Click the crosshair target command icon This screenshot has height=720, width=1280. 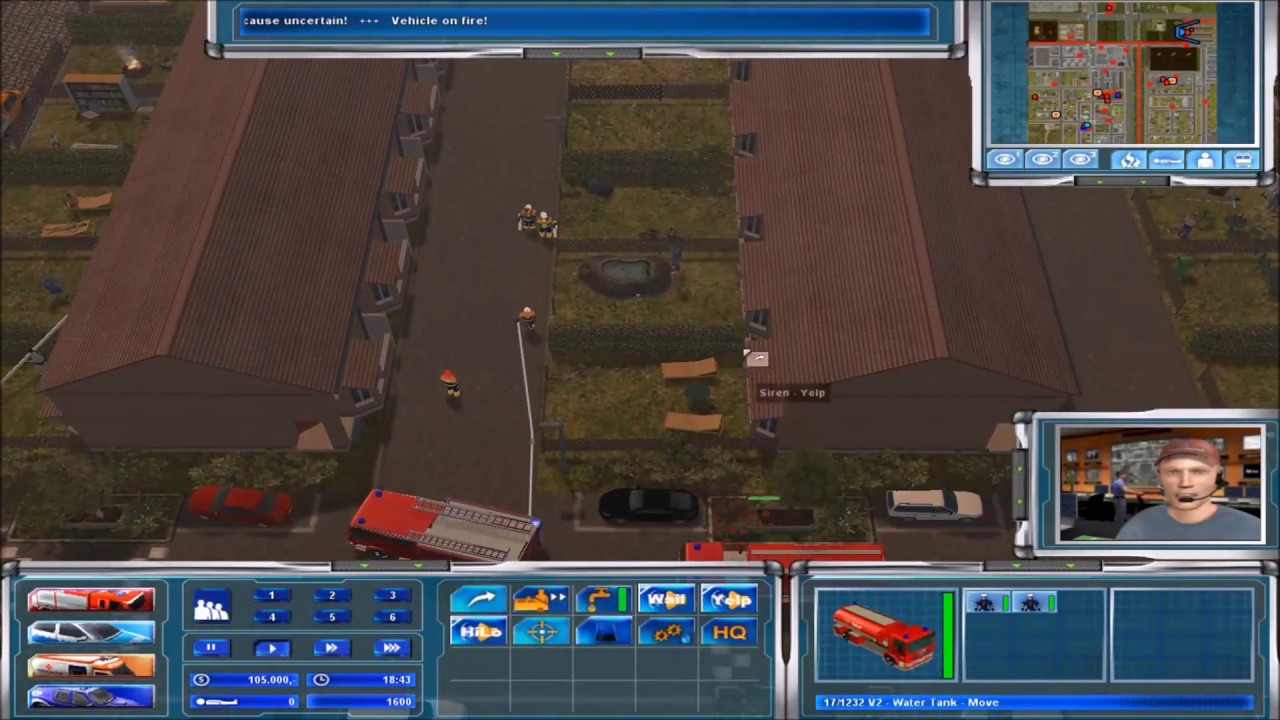541,631
